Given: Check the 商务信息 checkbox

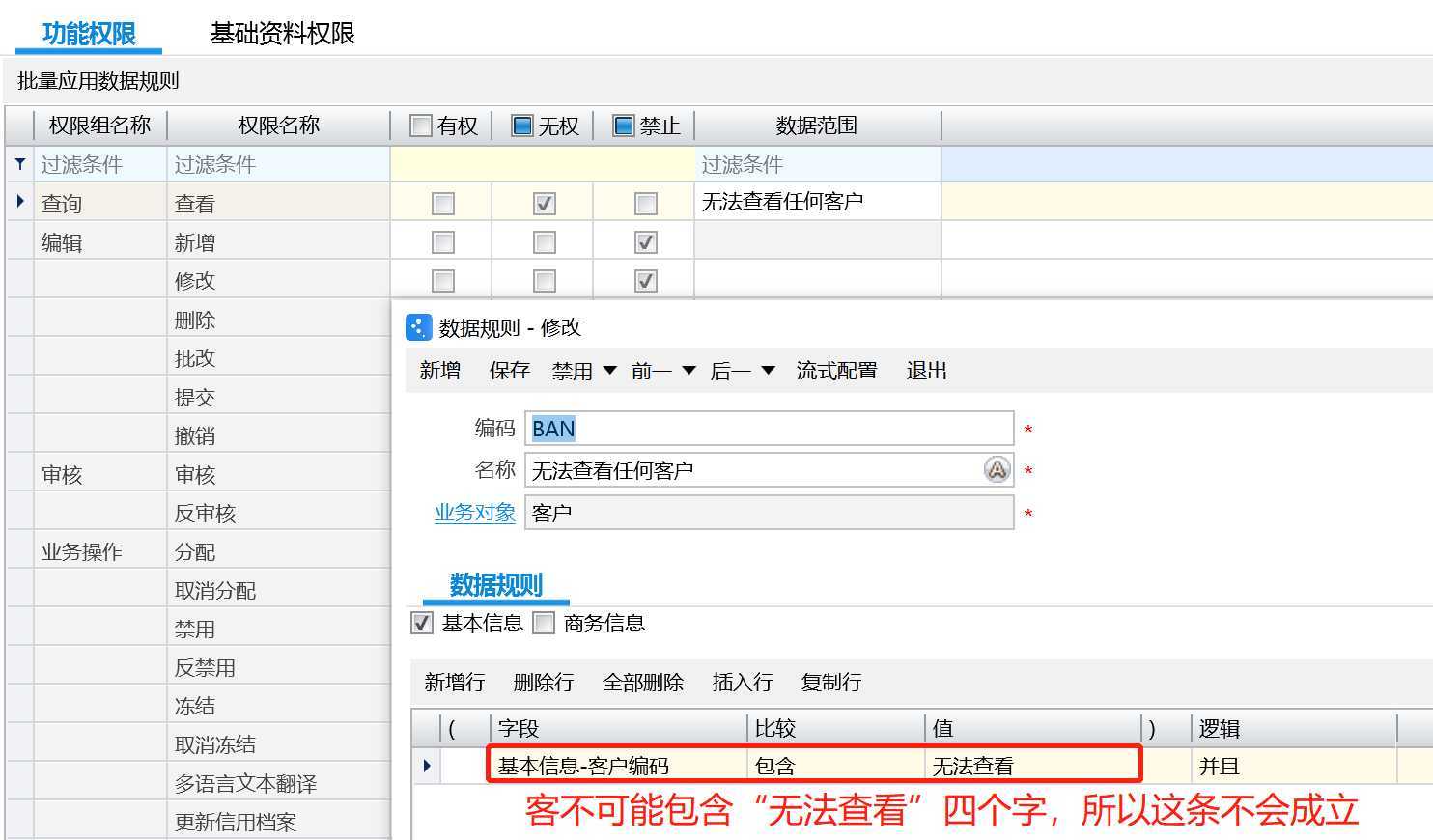Looking at the screenshot, I should pos(544,623).
